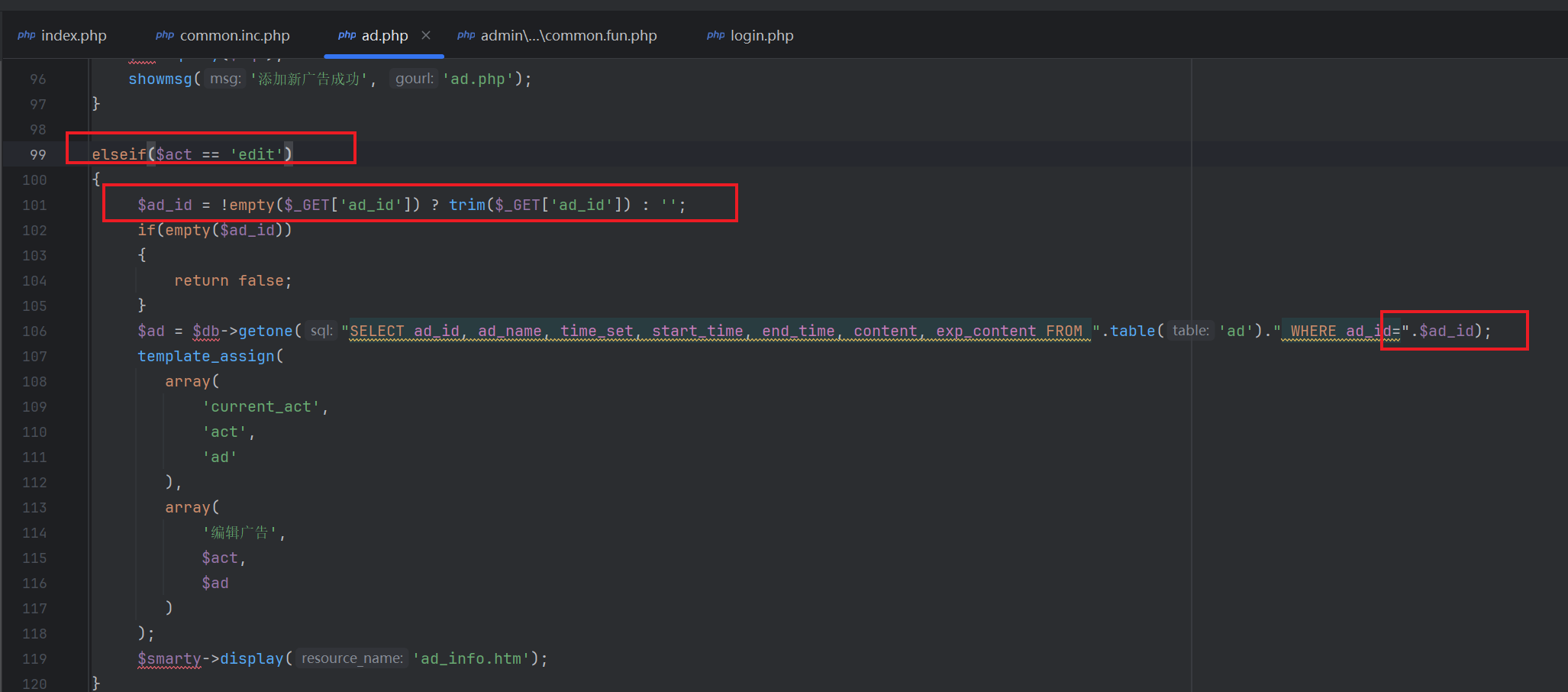Screen dimensions: 1568x692
Task: Click exp_content in the SQL string
Action: click(x=986, y=331)
